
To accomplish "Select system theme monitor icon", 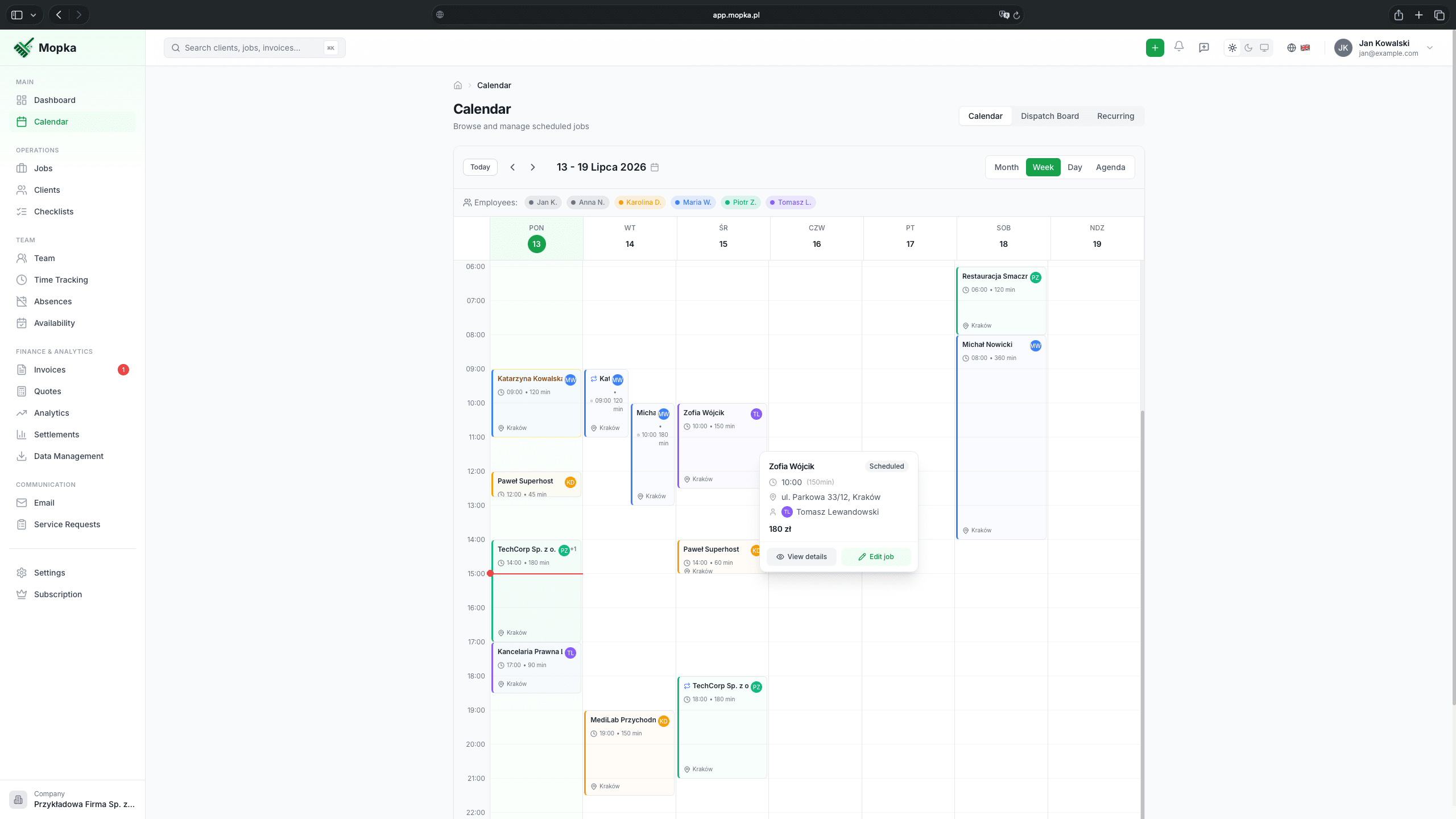I will click(1264, 48).
